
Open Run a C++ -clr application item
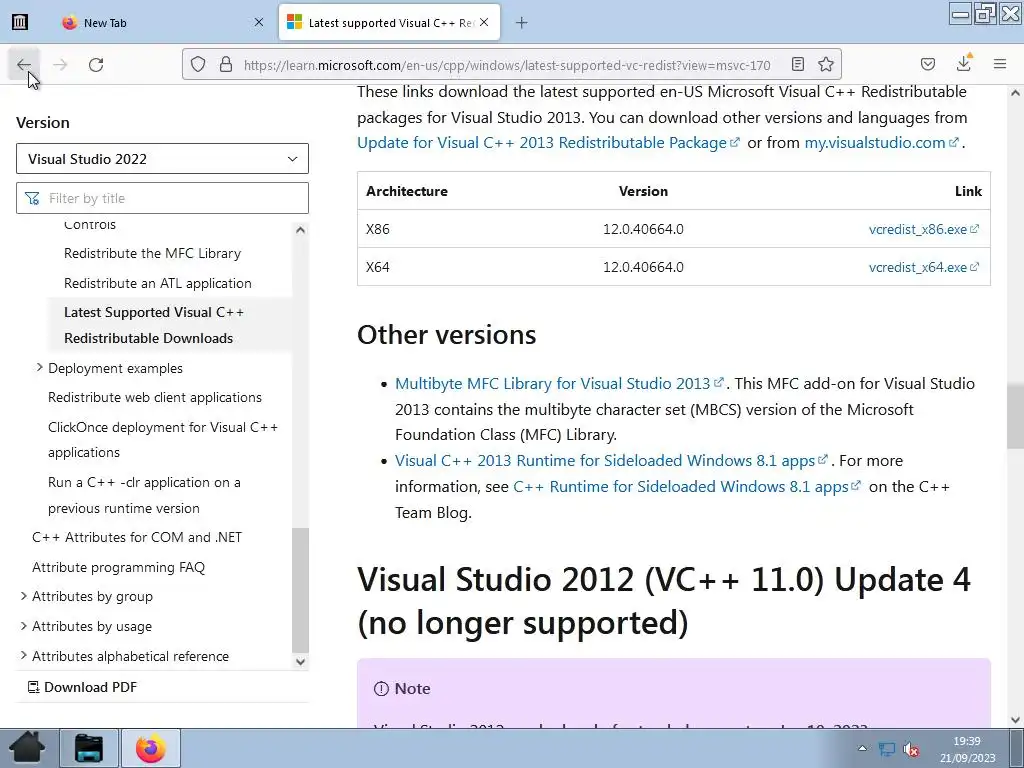[144, 495]
